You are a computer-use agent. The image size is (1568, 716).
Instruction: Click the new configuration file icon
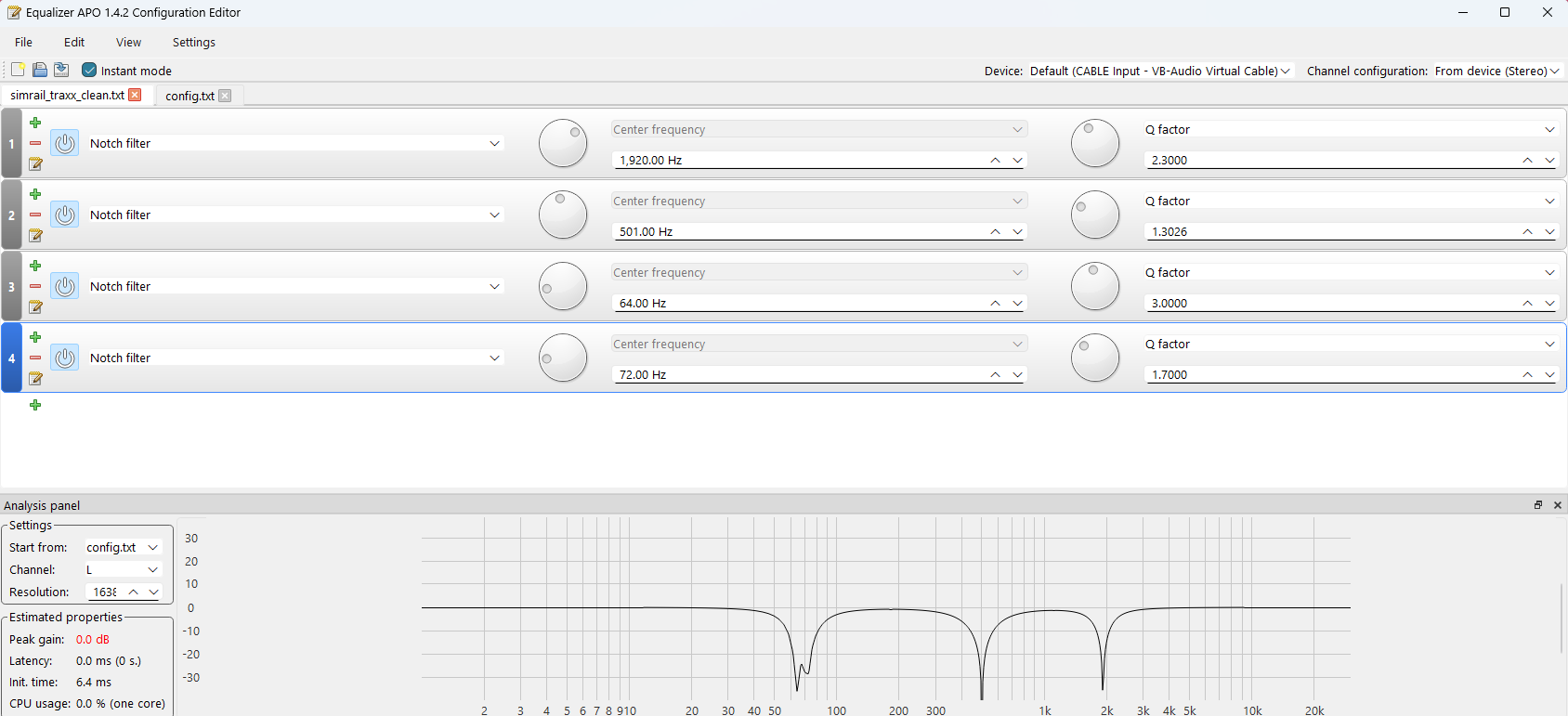point(18,70)
